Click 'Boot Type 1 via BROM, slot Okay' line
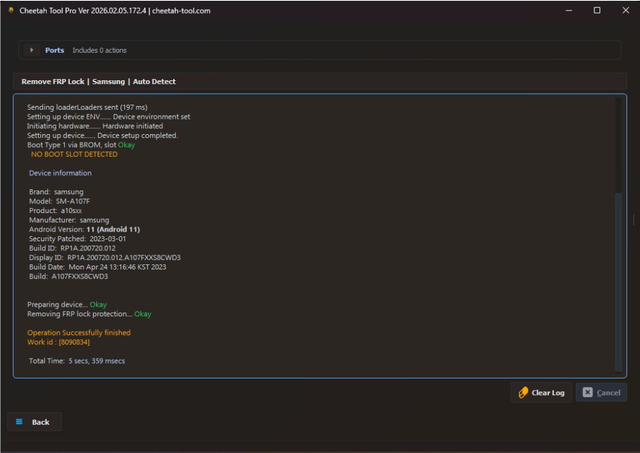The height and width of the screenshot is (453, 640). click(x=81, y=145)
